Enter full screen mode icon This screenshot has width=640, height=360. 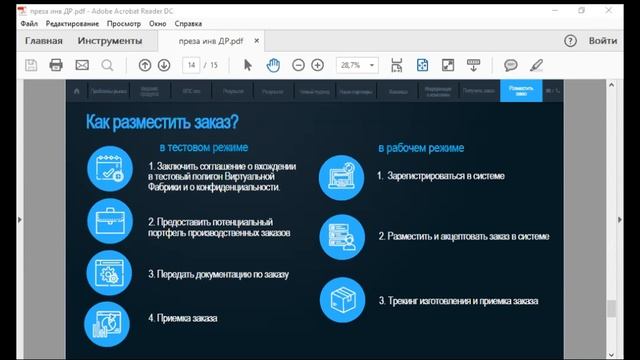(448, 65)
